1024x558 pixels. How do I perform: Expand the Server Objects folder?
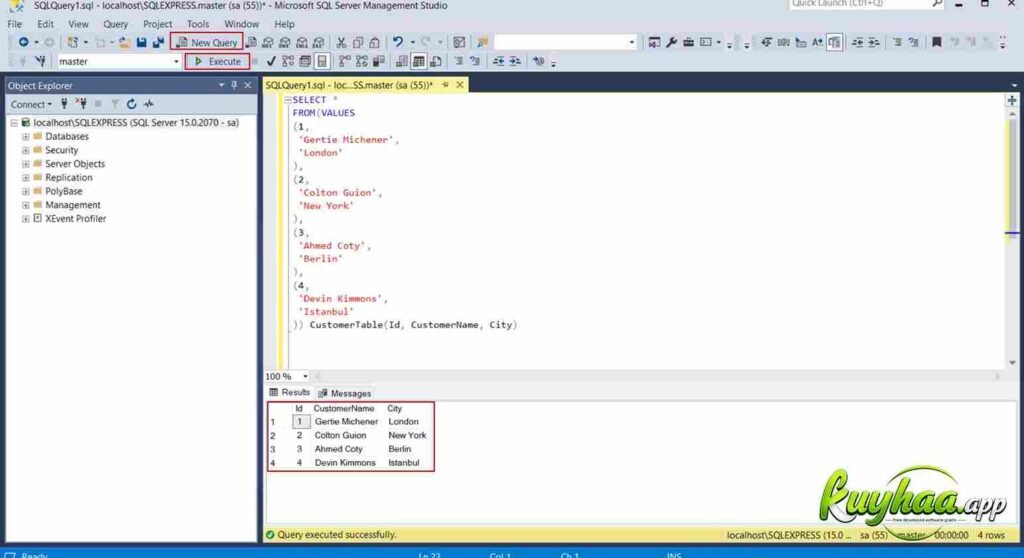coord(25,164)
